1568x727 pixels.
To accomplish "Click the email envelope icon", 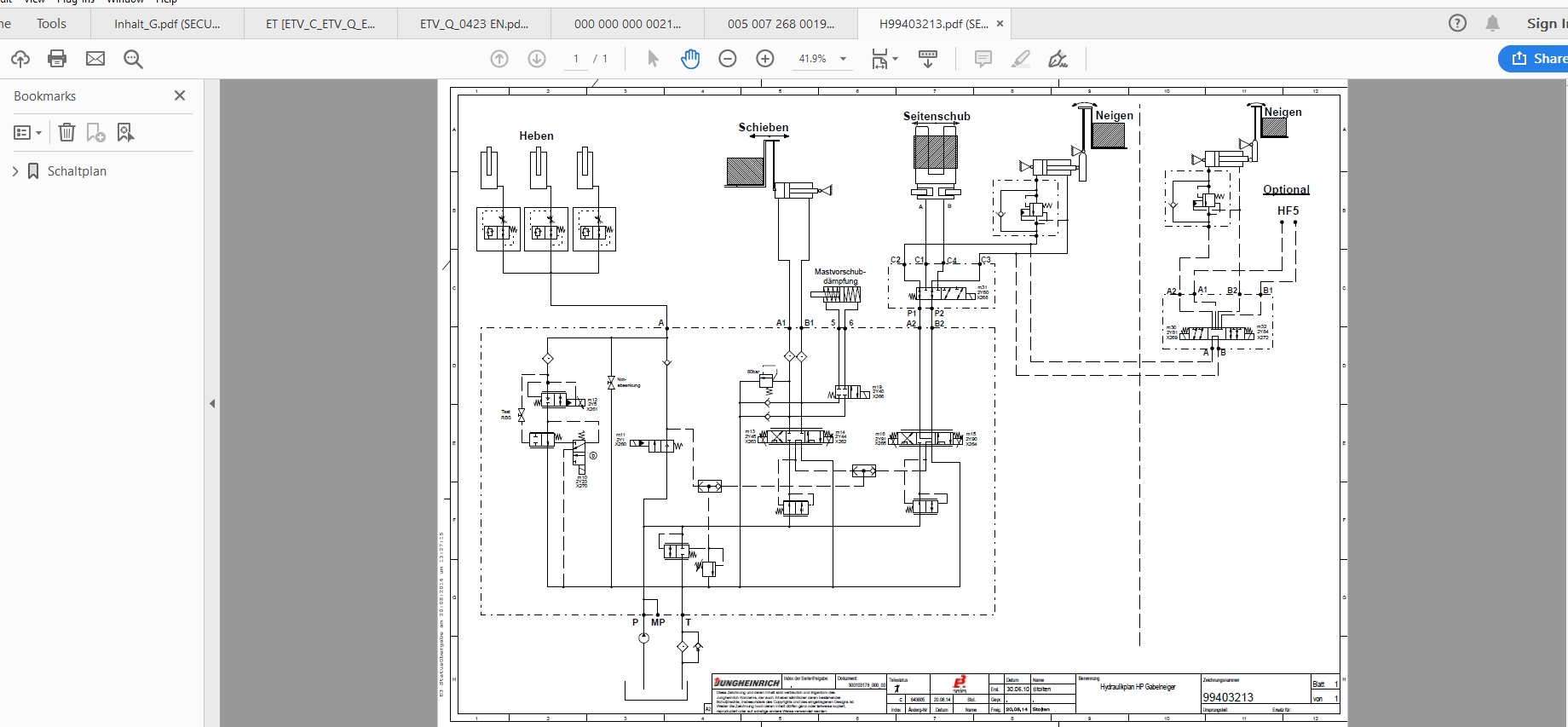I will tap(95, 59).
